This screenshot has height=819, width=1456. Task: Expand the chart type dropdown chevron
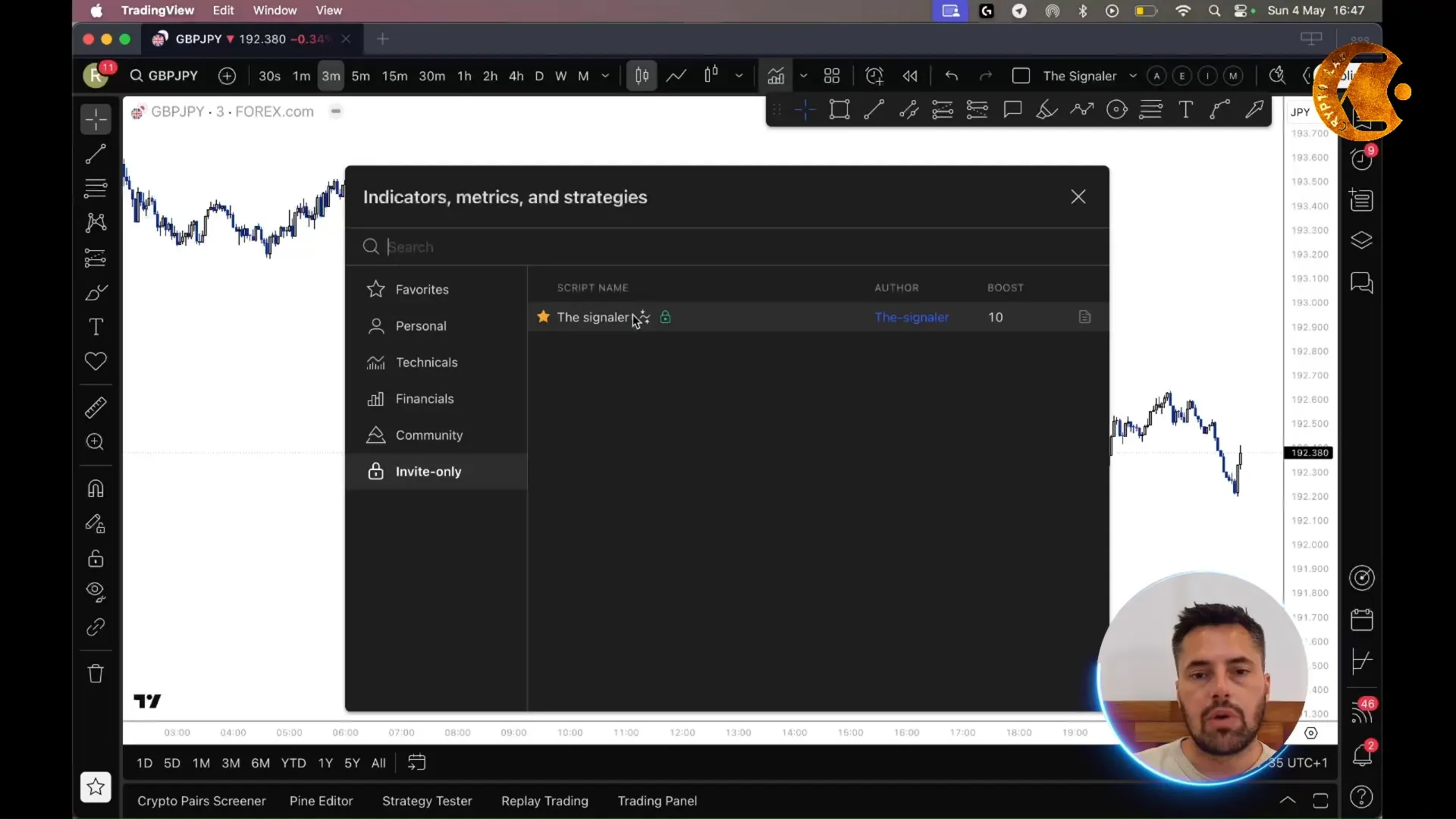pyautogui.click(x=739, y=76)
